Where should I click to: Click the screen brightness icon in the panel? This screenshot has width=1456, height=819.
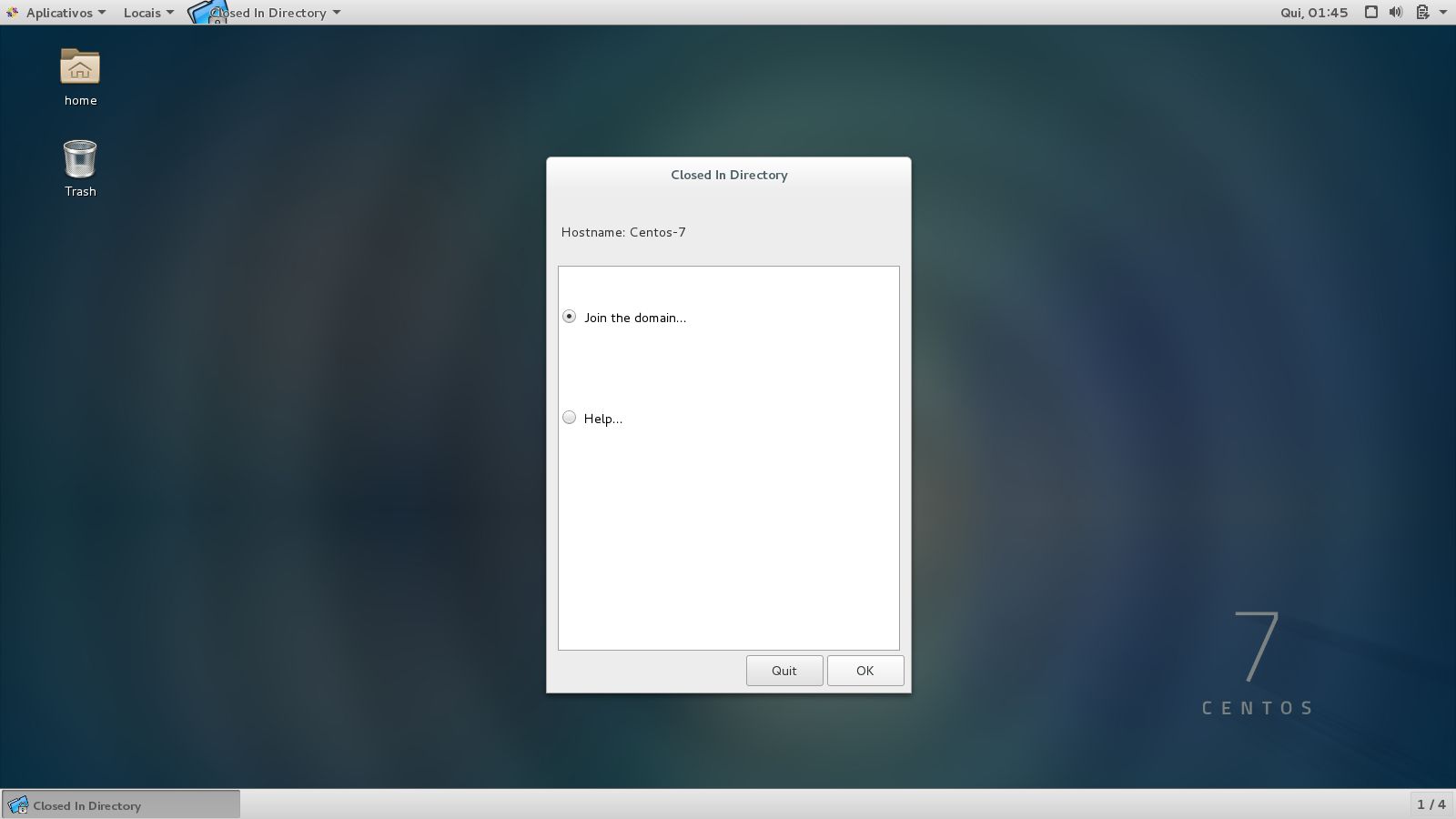pos(1370,12)
